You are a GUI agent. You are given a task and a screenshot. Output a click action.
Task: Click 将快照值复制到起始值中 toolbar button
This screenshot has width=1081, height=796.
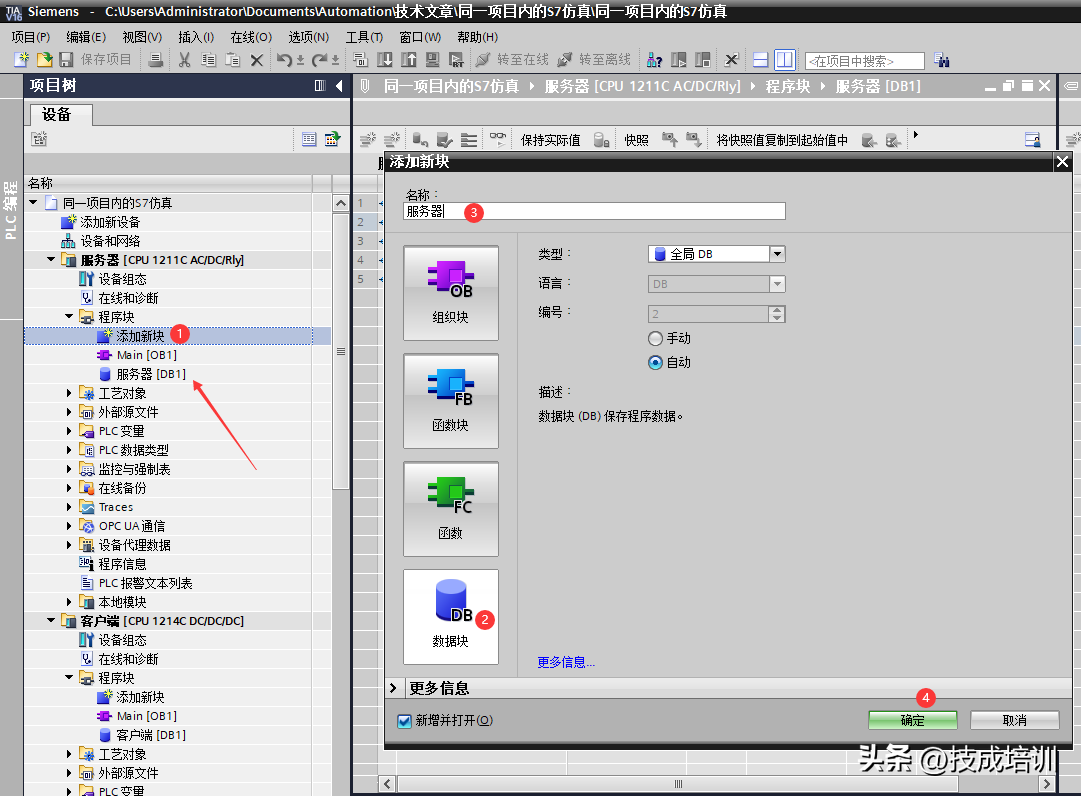[782, 141]
